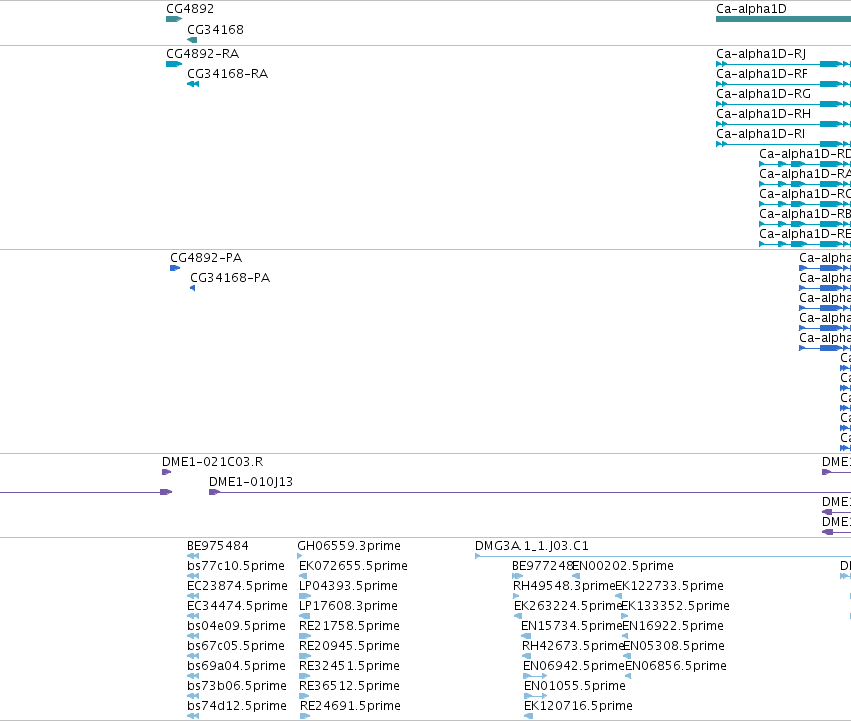Open EST RE32451.5prime

coord(350,666)
